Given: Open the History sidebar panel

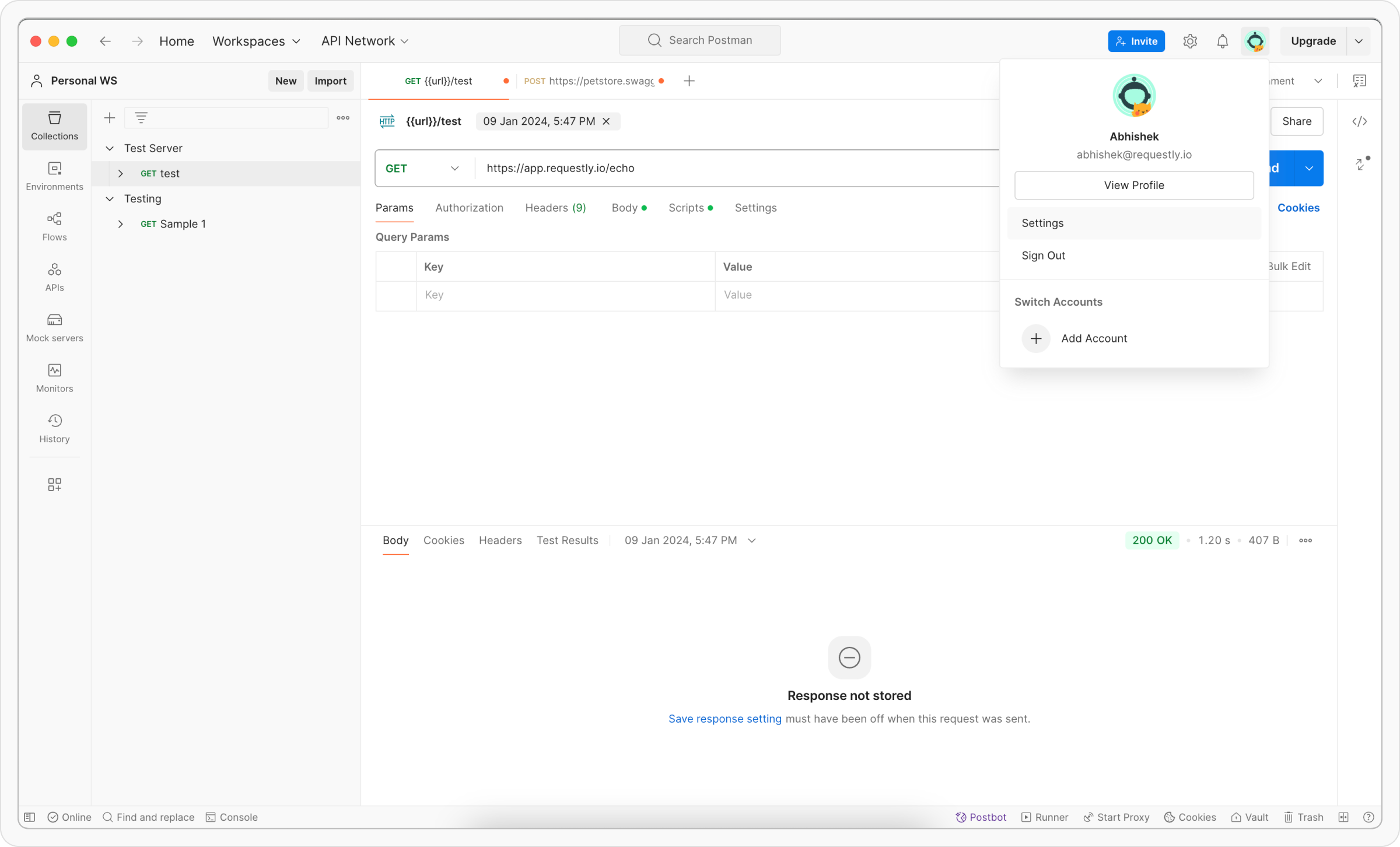Looking at the screenshot, I should 54,428.
